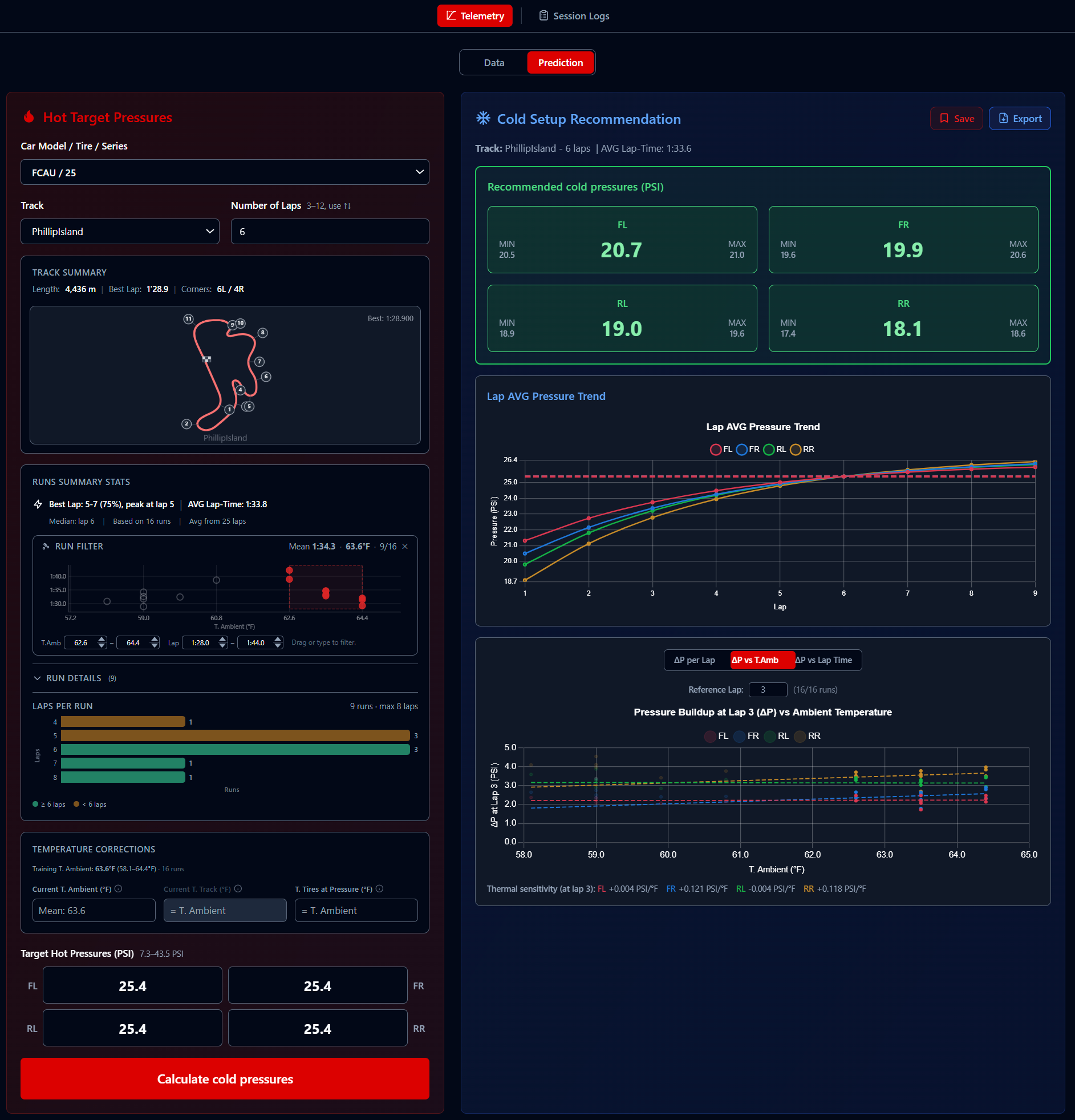This screenshot has height=1120, width=1075.
Task: Click the green ≥ 6 laps legend dot
Action: point(35,804)
